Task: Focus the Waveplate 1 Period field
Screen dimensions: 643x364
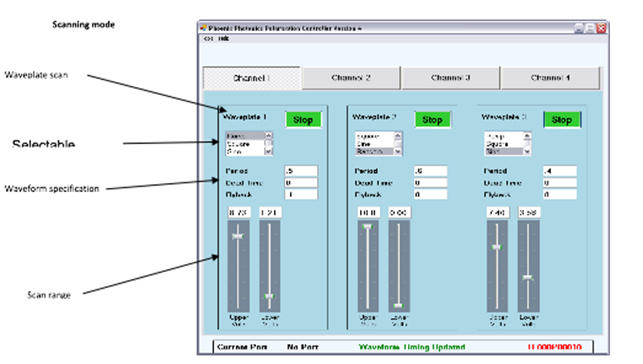Action: tap(301, 171)
